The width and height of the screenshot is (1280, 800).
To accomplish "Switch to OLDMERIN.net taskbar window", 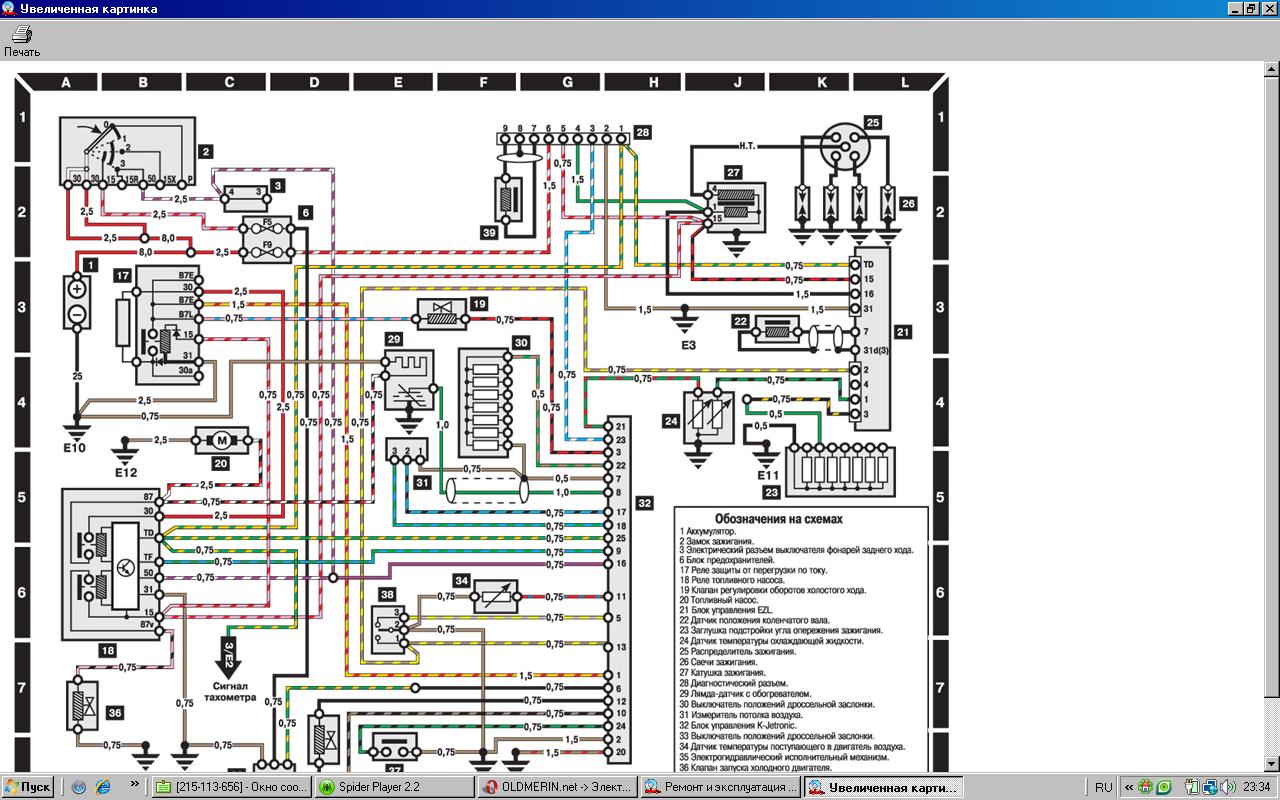I will tap(557, 787).
